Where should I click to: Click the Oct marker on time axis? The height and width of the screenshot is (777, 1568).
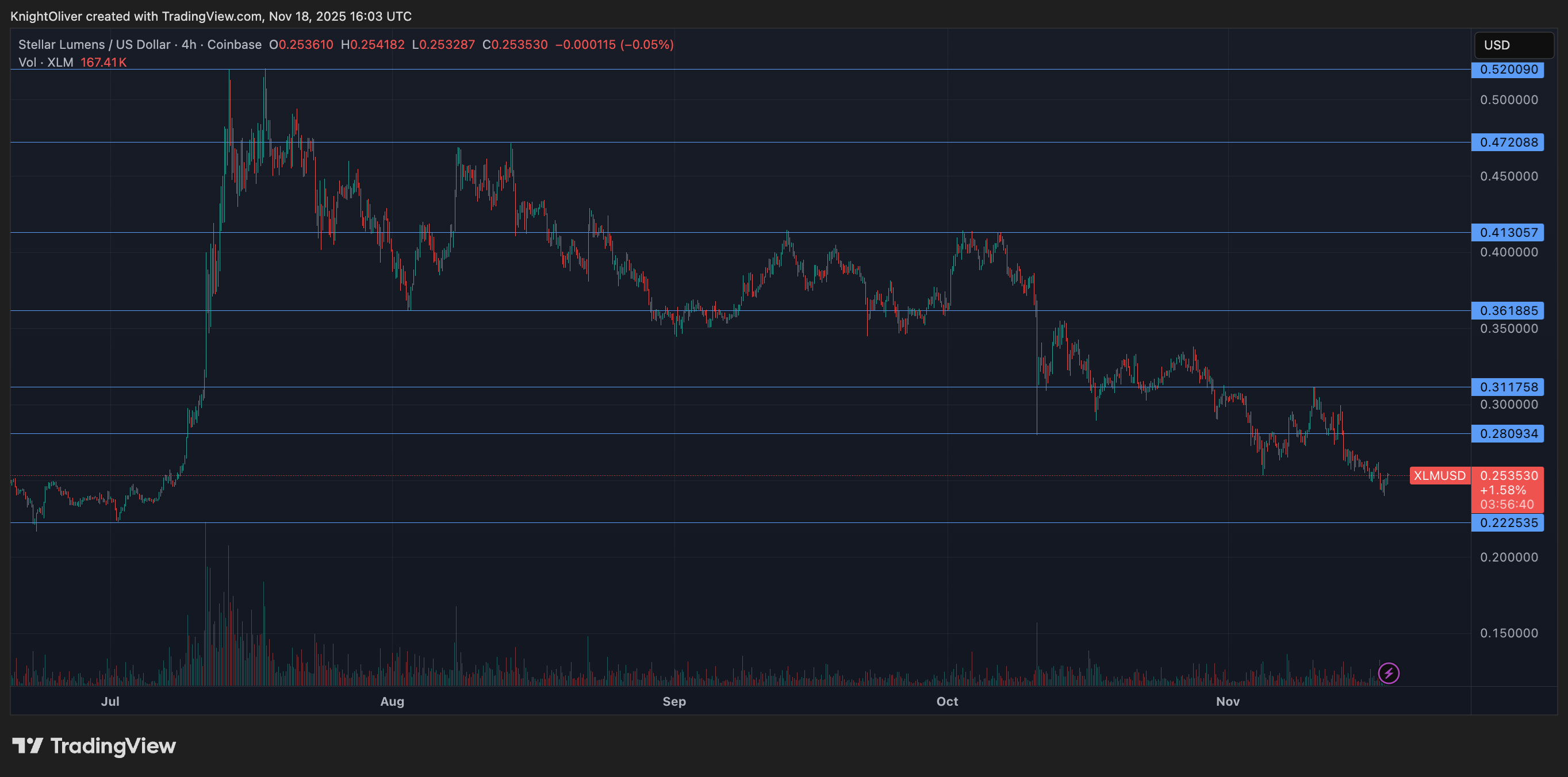(947, 701)
